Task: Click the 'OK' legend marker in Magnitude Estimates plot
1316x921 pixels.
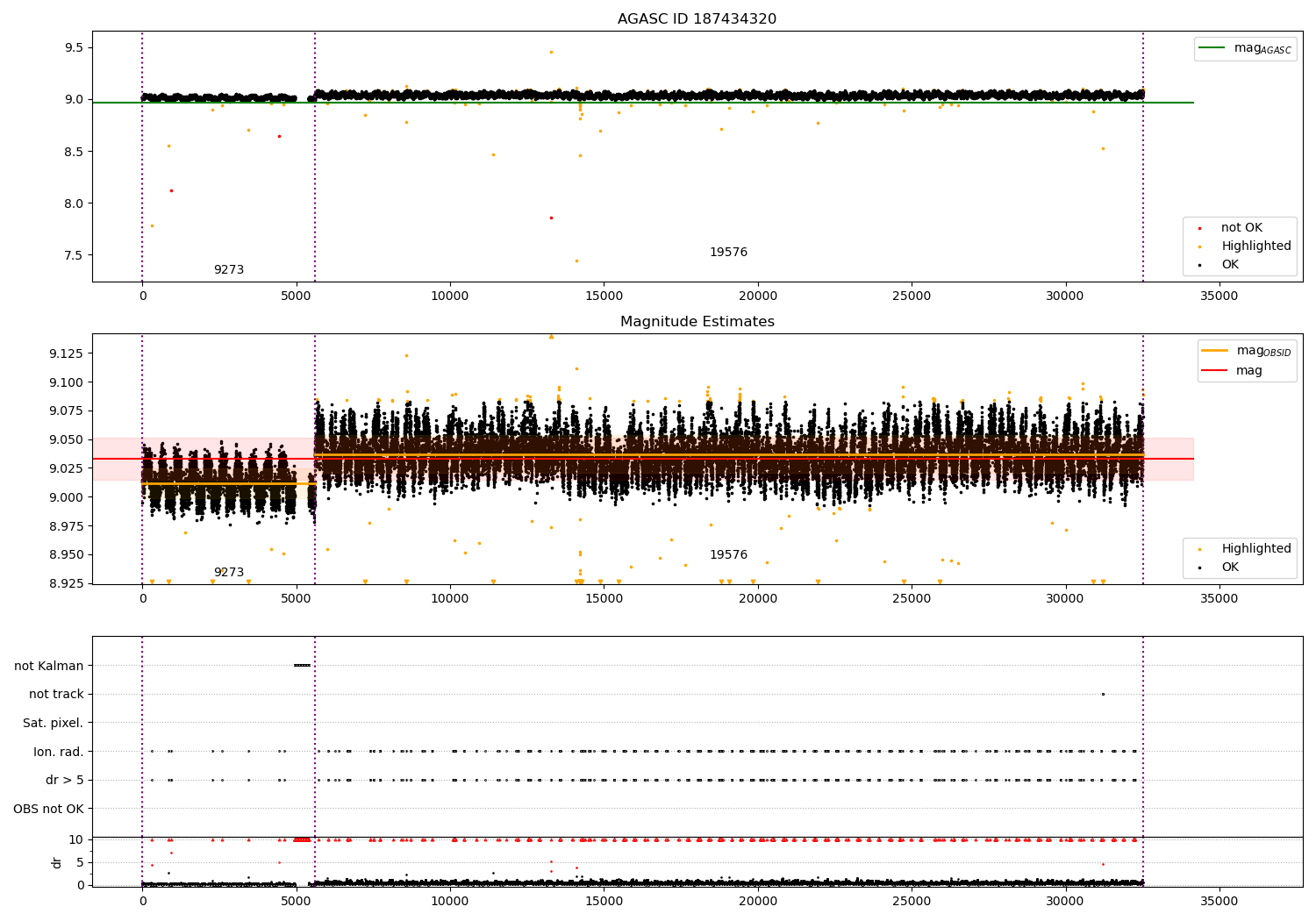Action: [1199, 568]
